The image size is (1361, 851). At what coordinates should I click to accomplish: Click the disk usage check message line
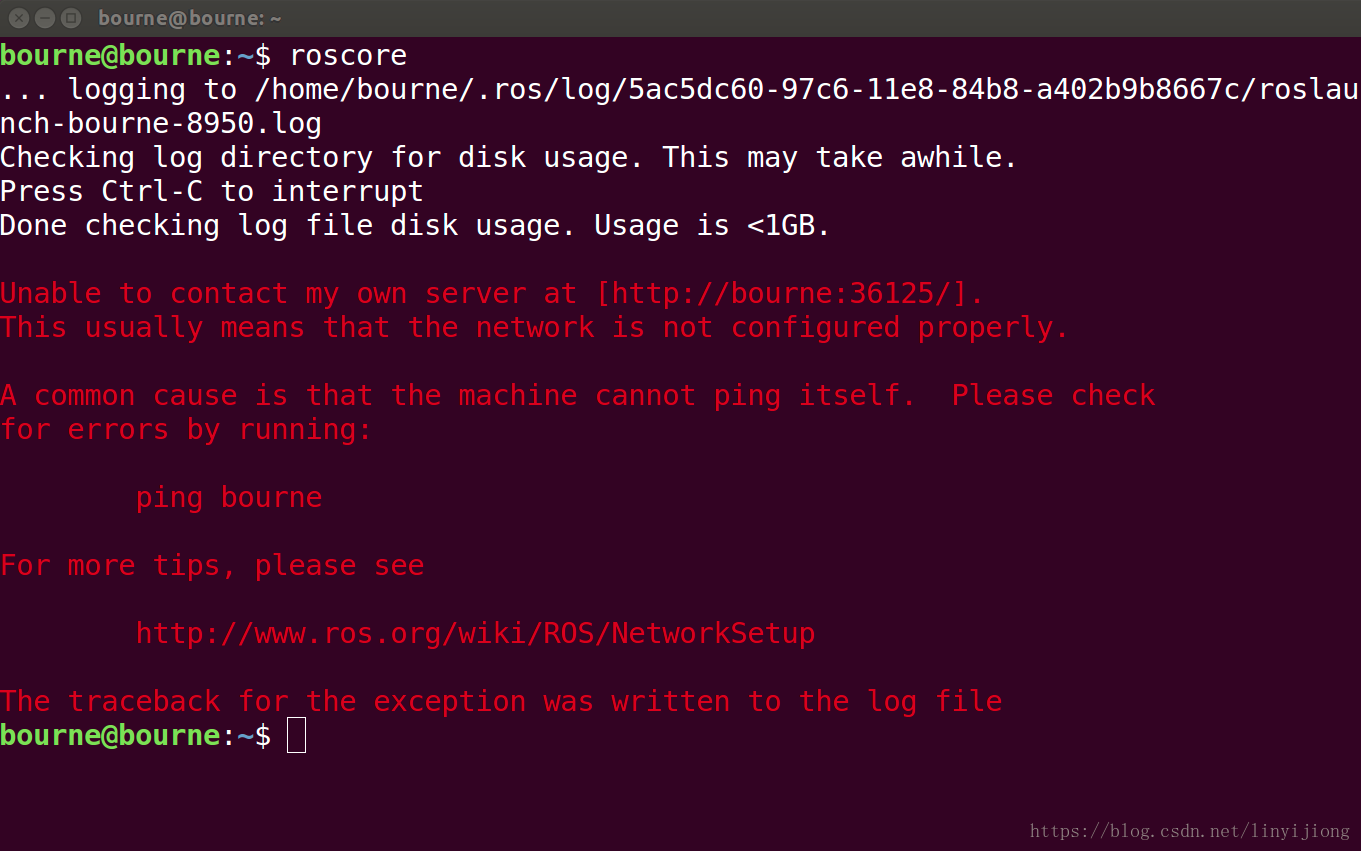[510, 157]
